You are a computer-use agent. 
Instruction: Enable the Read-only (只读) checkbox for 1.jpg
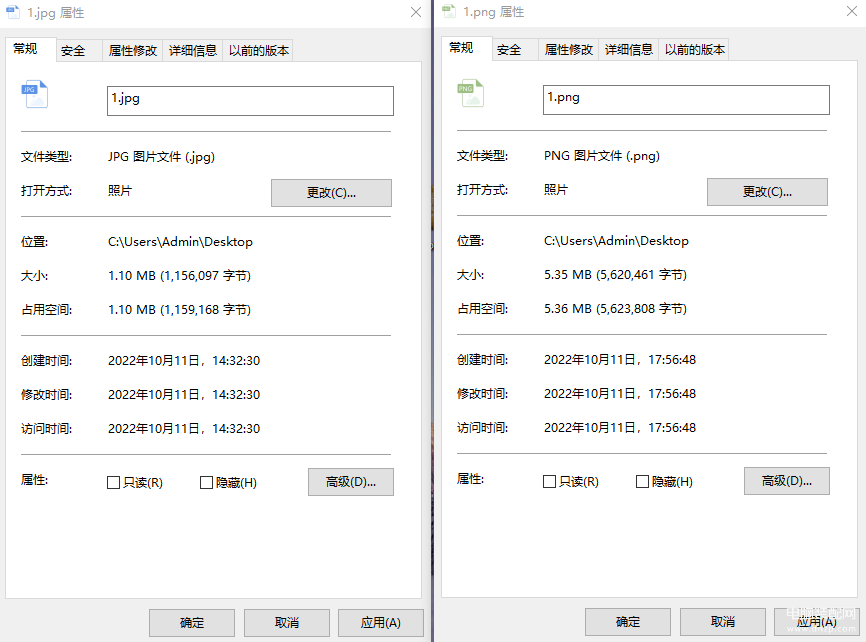113,483
